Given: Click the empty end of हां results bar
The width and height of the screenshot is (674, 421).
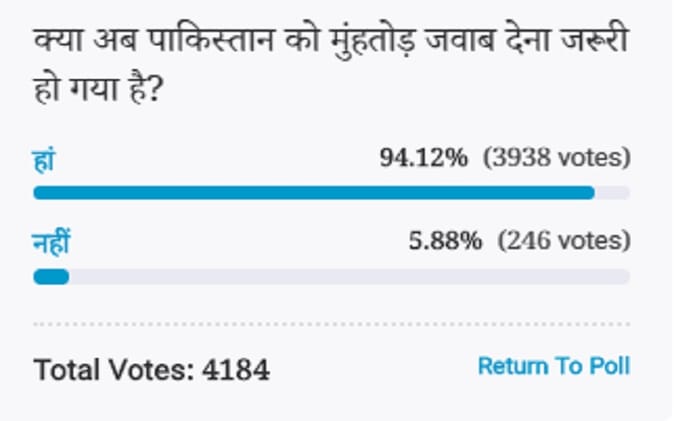Looking at the screenshot, I should [x=612, y=193].
